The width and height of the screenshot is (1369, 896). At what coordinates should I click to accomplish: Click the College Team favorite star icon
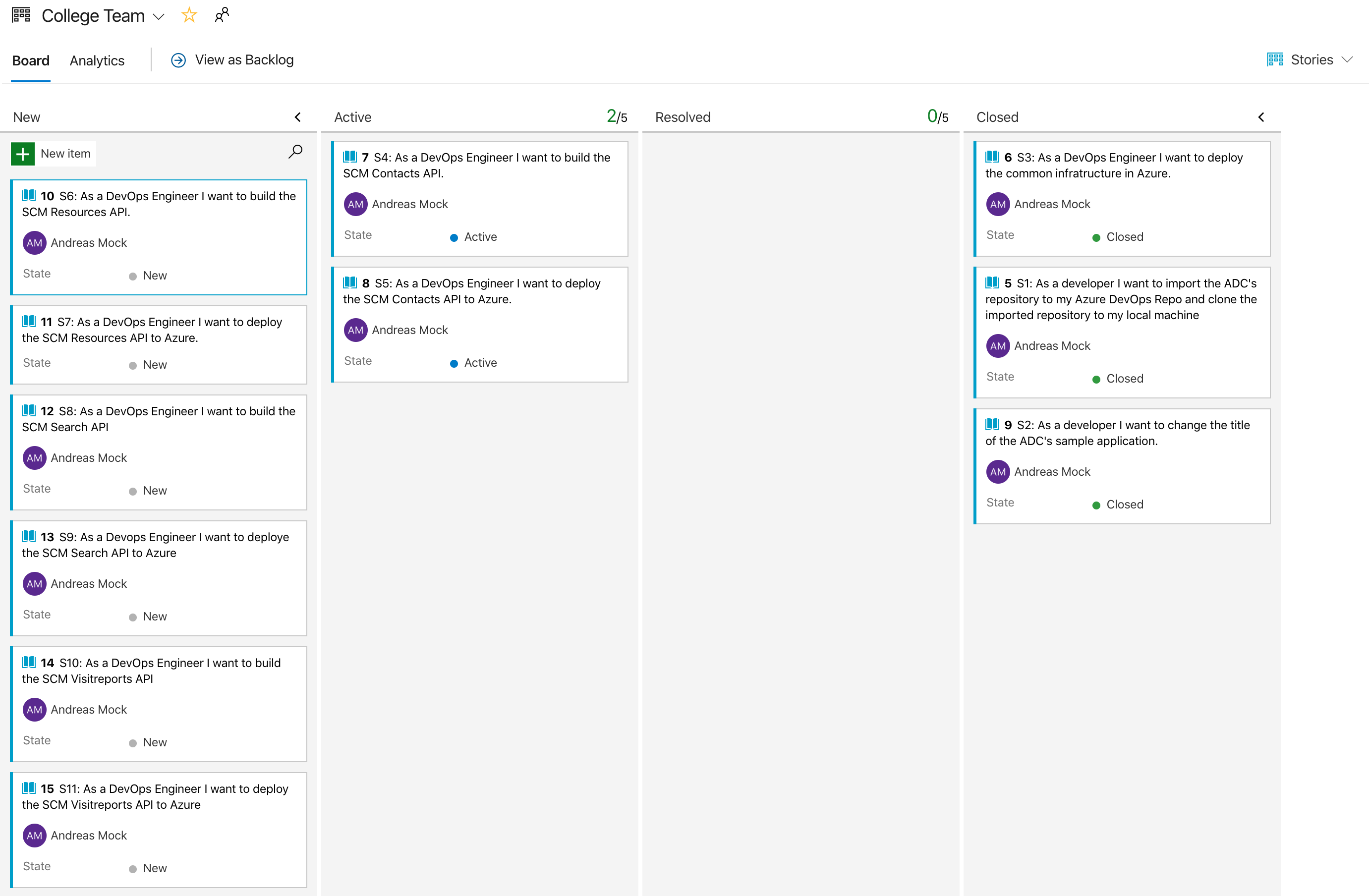pyautogui.click(x=190, y=16)
